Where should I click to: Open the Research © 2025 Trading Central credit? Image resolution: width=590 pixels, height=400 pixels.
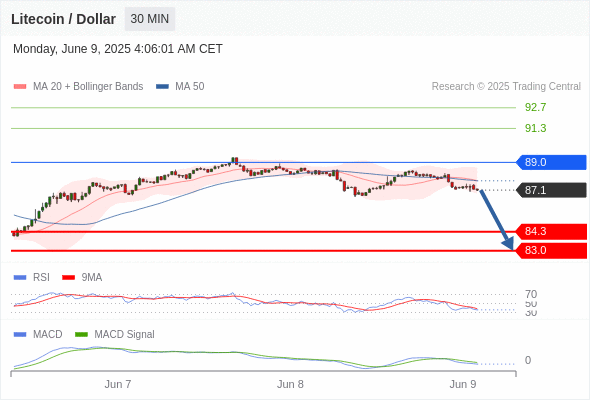pyautogui.click(x=506, y=87)
